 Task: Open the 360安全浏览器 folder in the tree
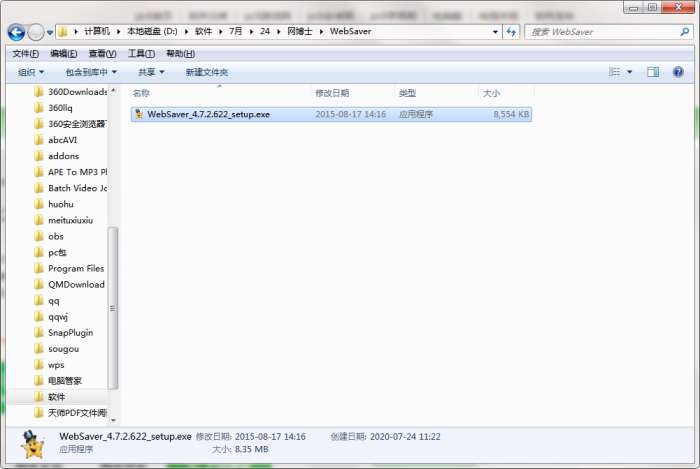(77, 124)
